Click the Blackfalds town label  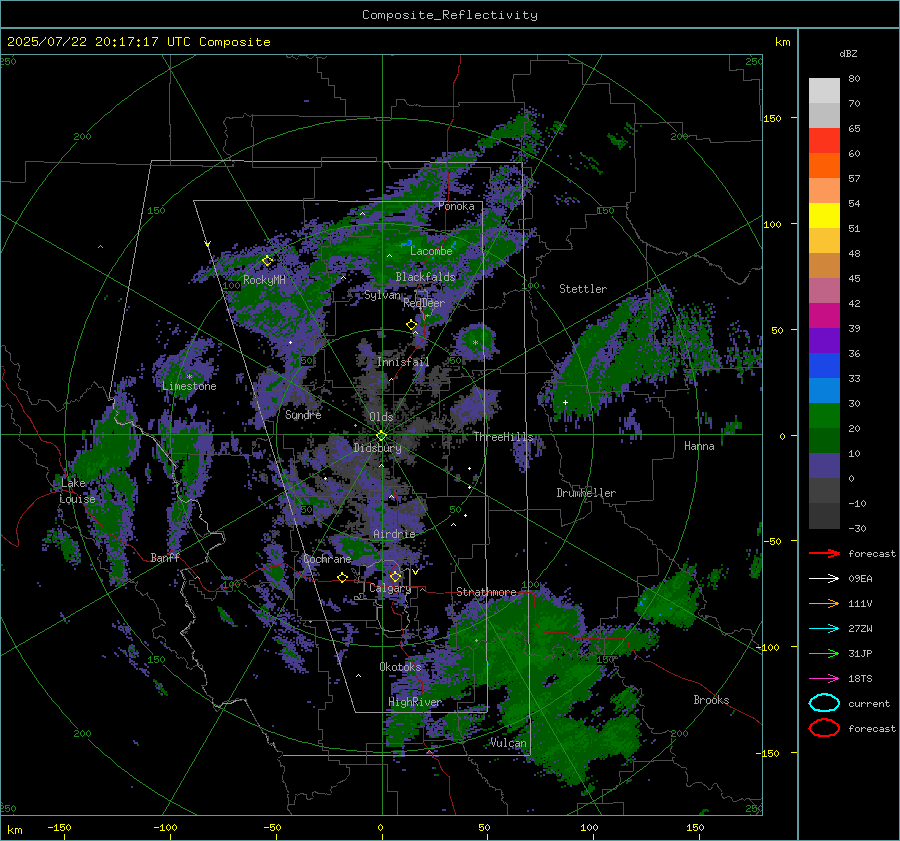[425, 277]
